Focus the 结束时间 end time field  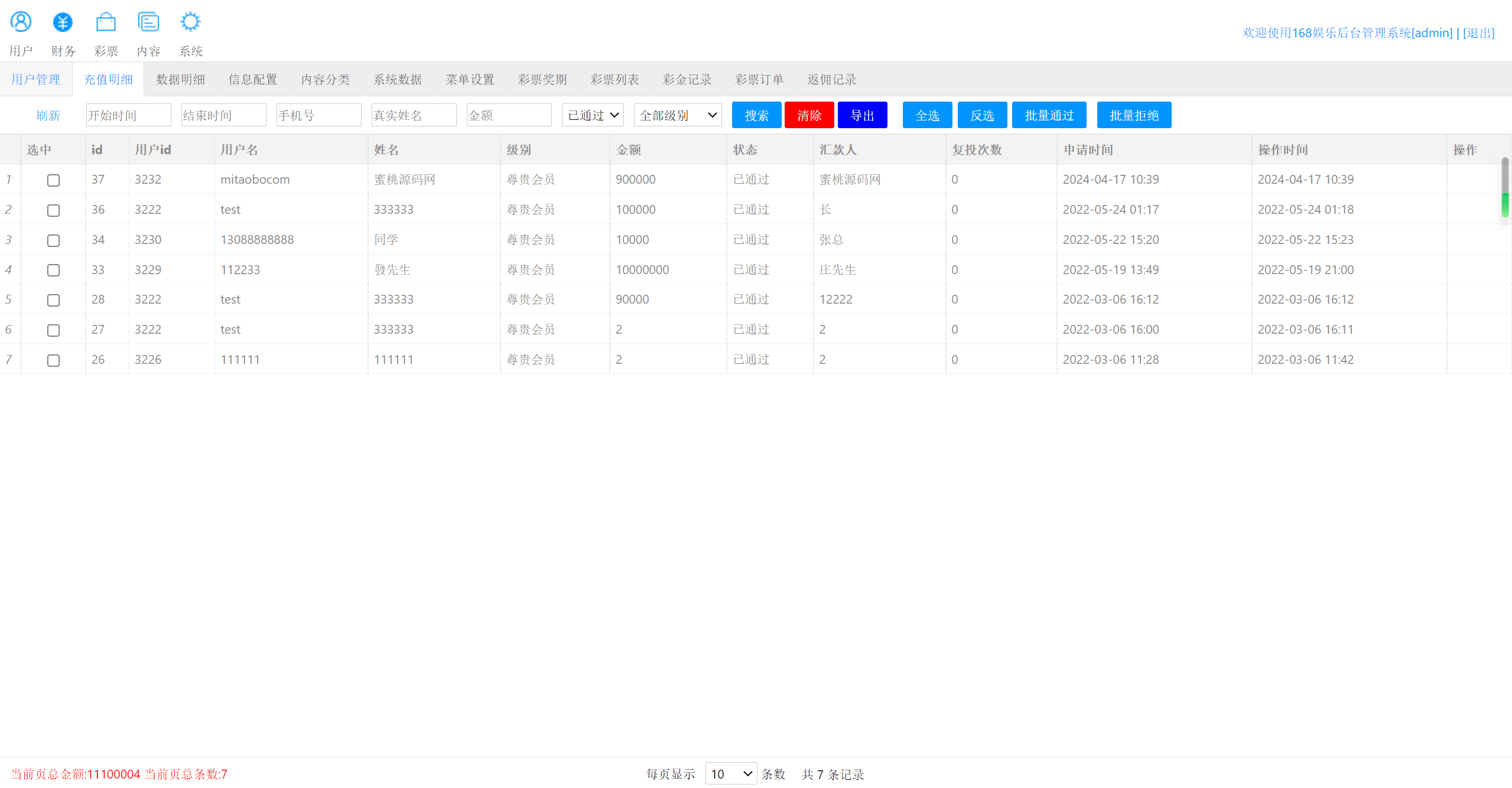[223, 115]
